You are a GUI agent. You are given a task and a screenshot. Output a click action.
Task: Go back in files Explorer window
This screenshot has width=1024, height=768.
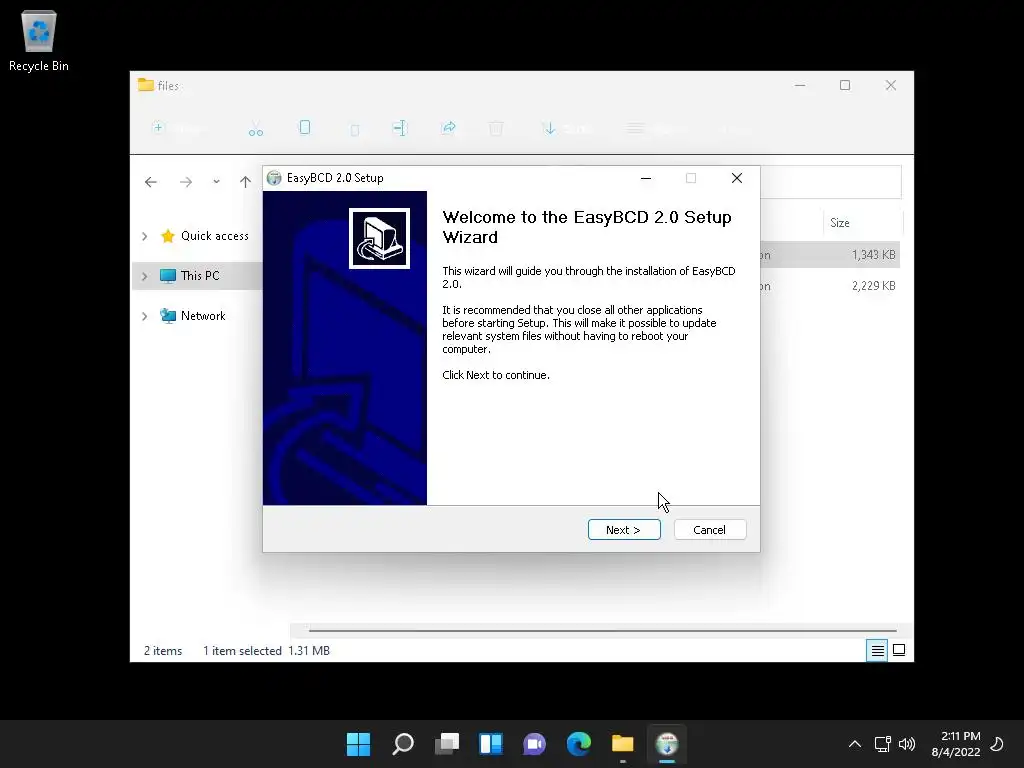tap(151, 182)
